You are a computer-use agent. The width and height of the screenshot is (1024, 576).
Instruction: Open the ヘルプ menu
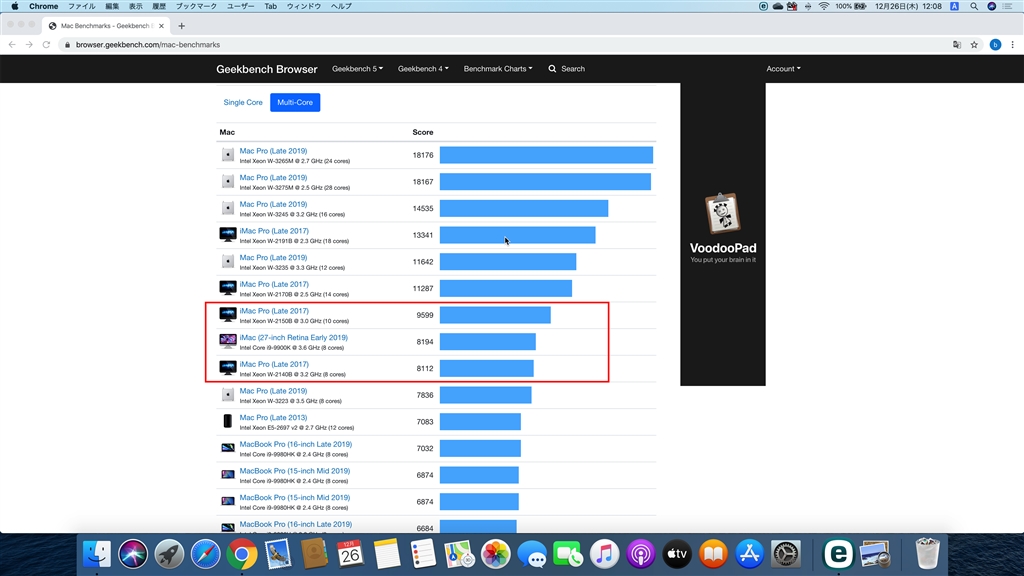point(341,6)
